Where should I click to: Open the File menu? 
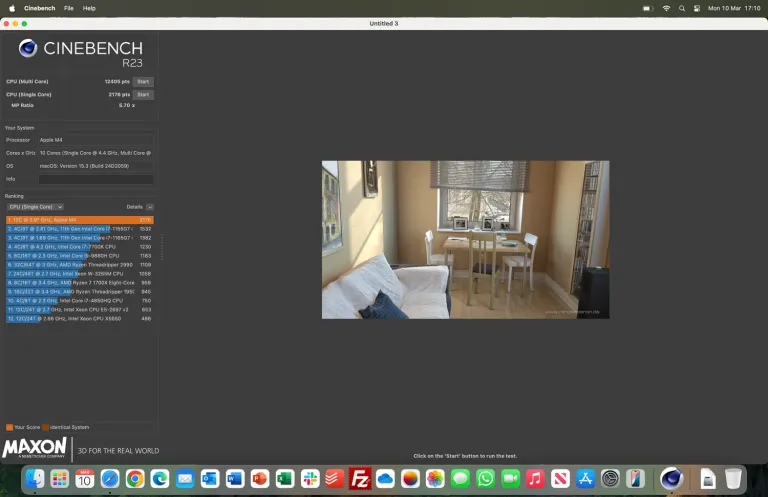point(69,7)
